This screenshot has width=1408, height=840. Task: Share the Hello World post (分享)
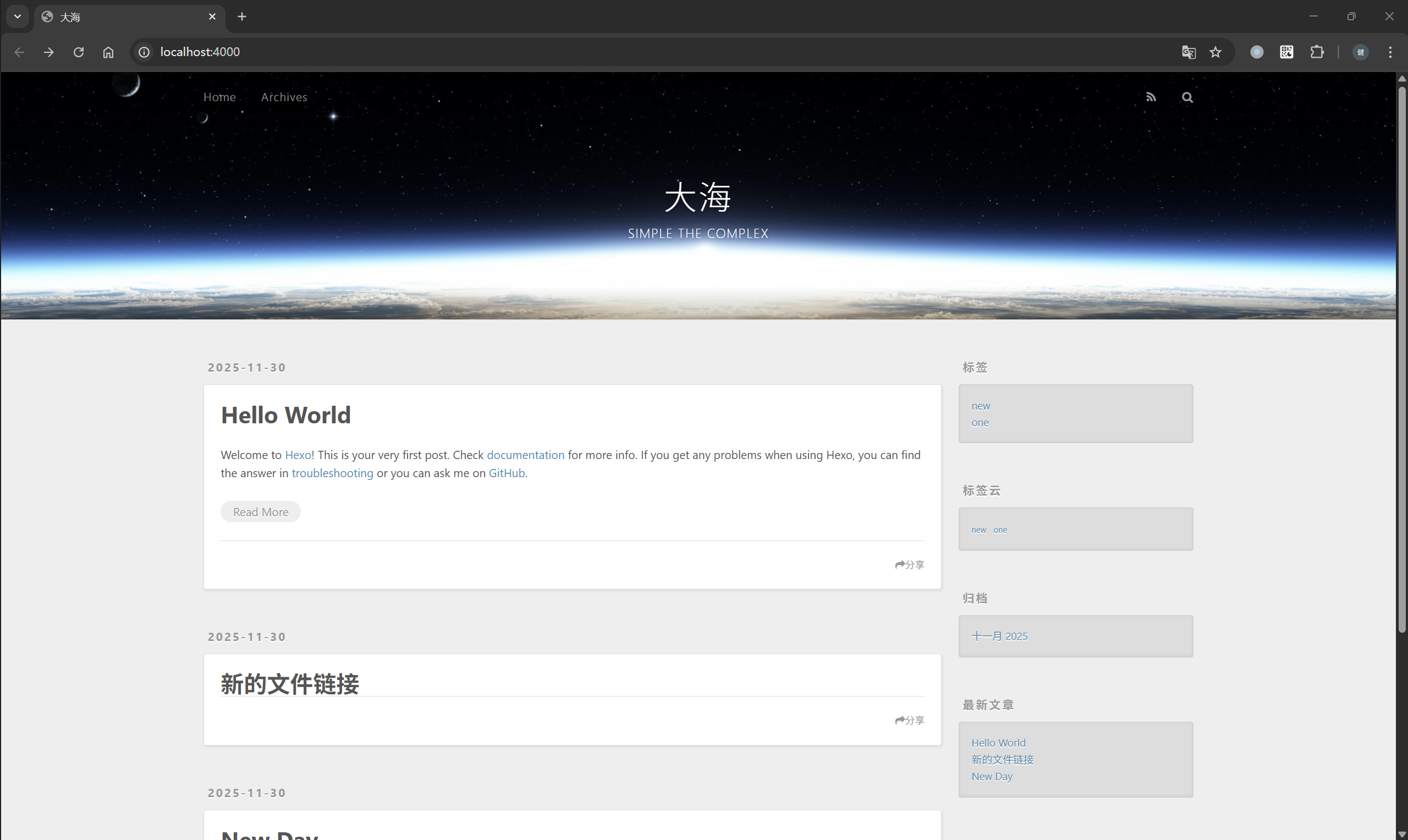click(909, 565)
